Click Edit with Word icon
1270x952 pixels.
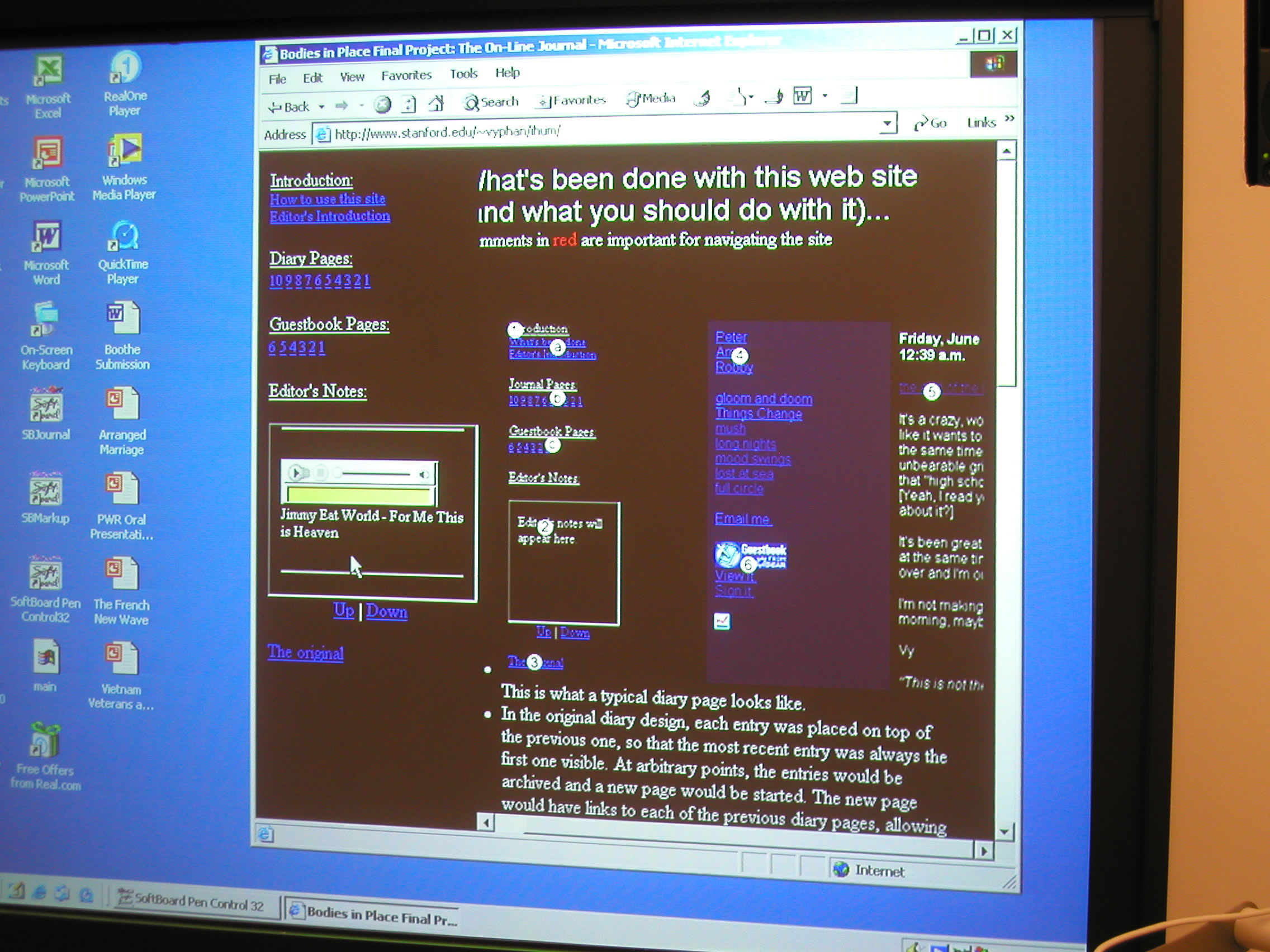click(802, 96)
